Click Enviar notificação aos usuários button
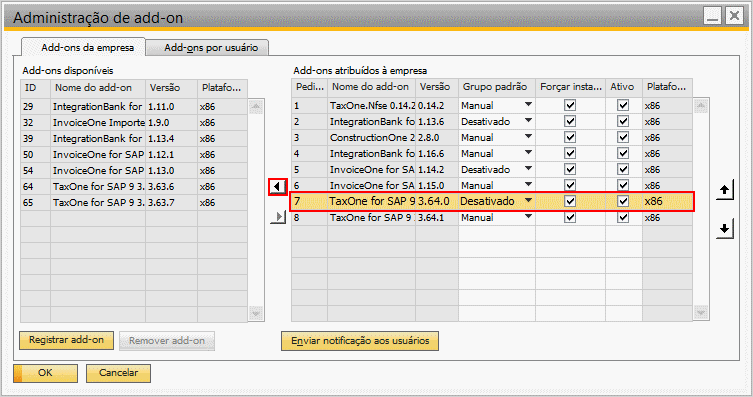753x397 pixels. click(x=360, y=341)
